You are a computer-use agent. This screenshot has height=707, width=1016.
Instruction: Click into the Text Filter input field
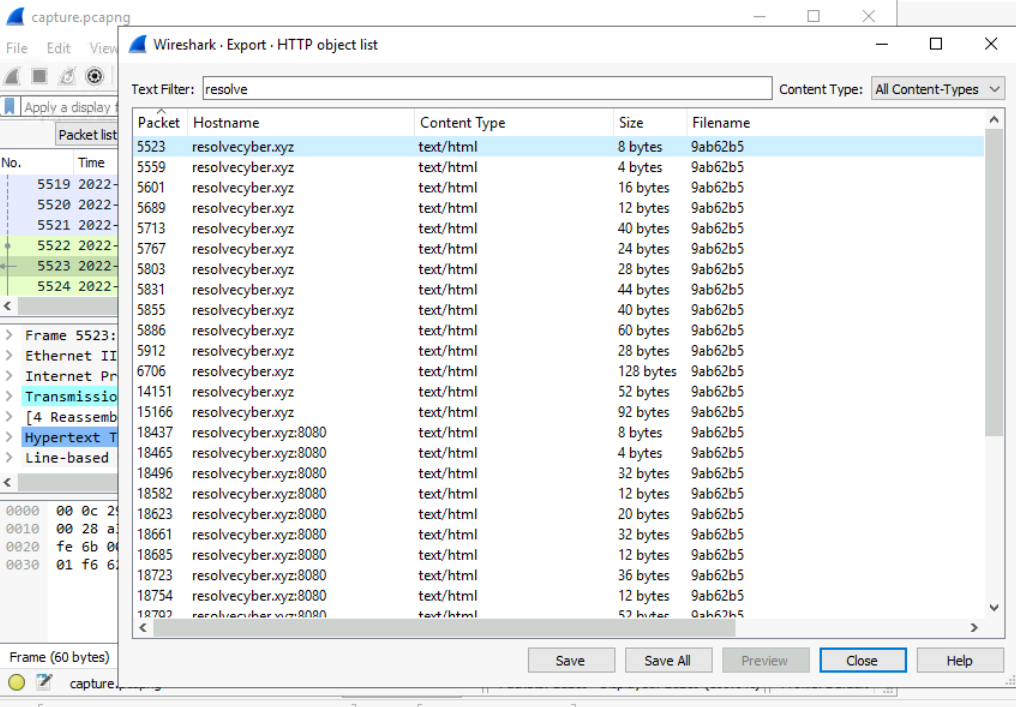487,89
